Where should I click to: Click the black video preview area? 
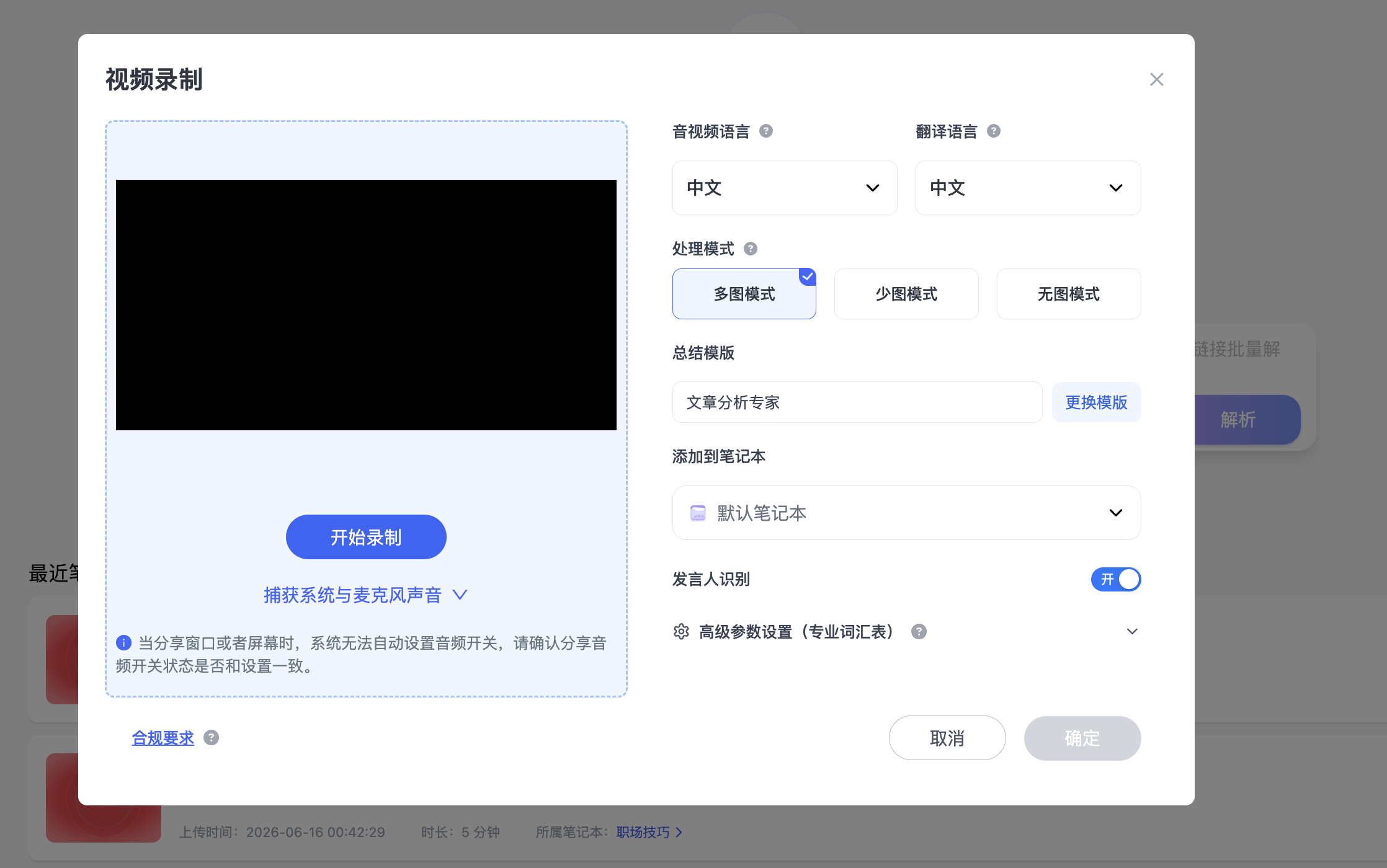coord(366,305)
